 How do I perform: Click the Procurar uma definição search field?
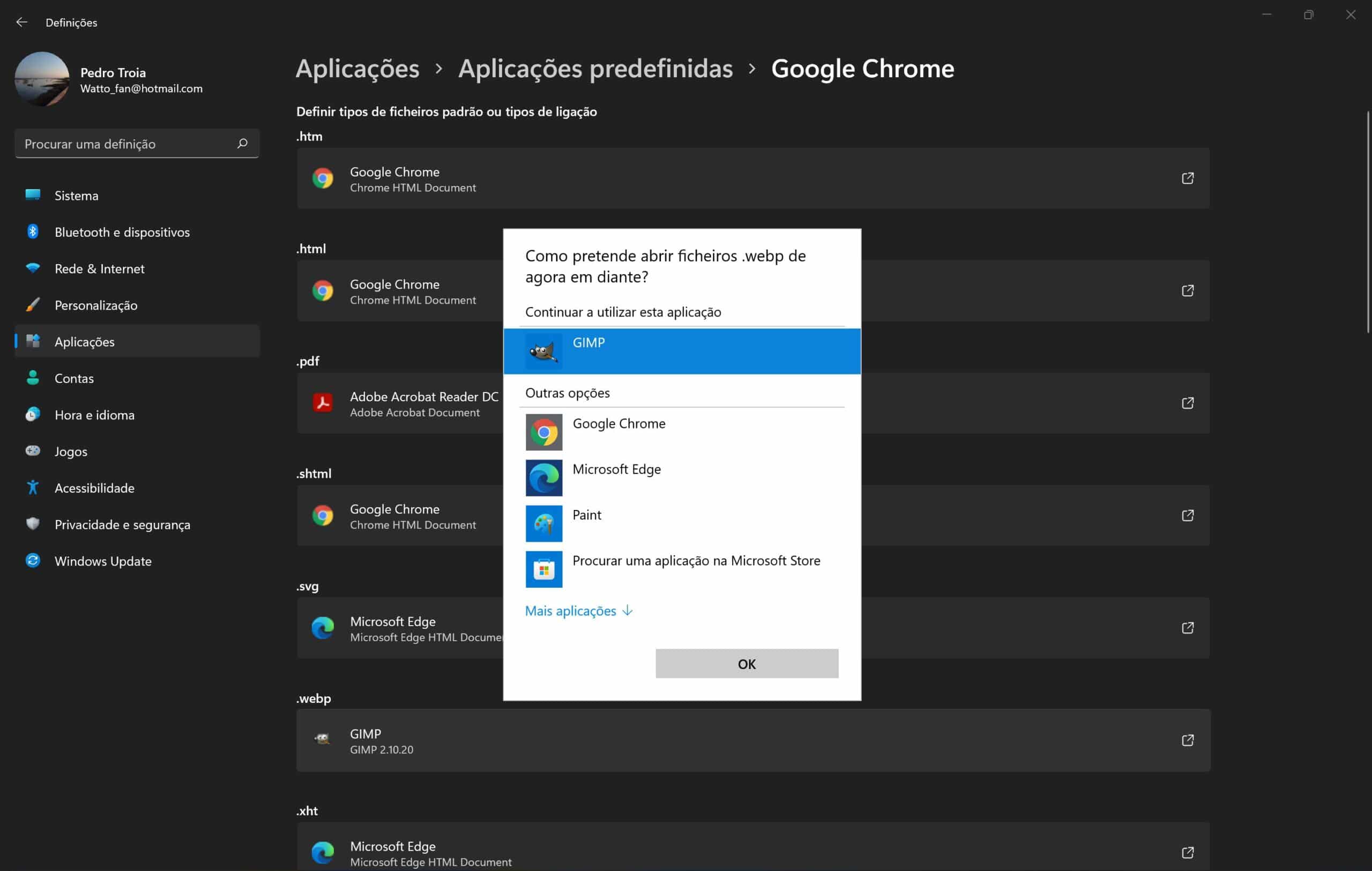coord(137,144)
